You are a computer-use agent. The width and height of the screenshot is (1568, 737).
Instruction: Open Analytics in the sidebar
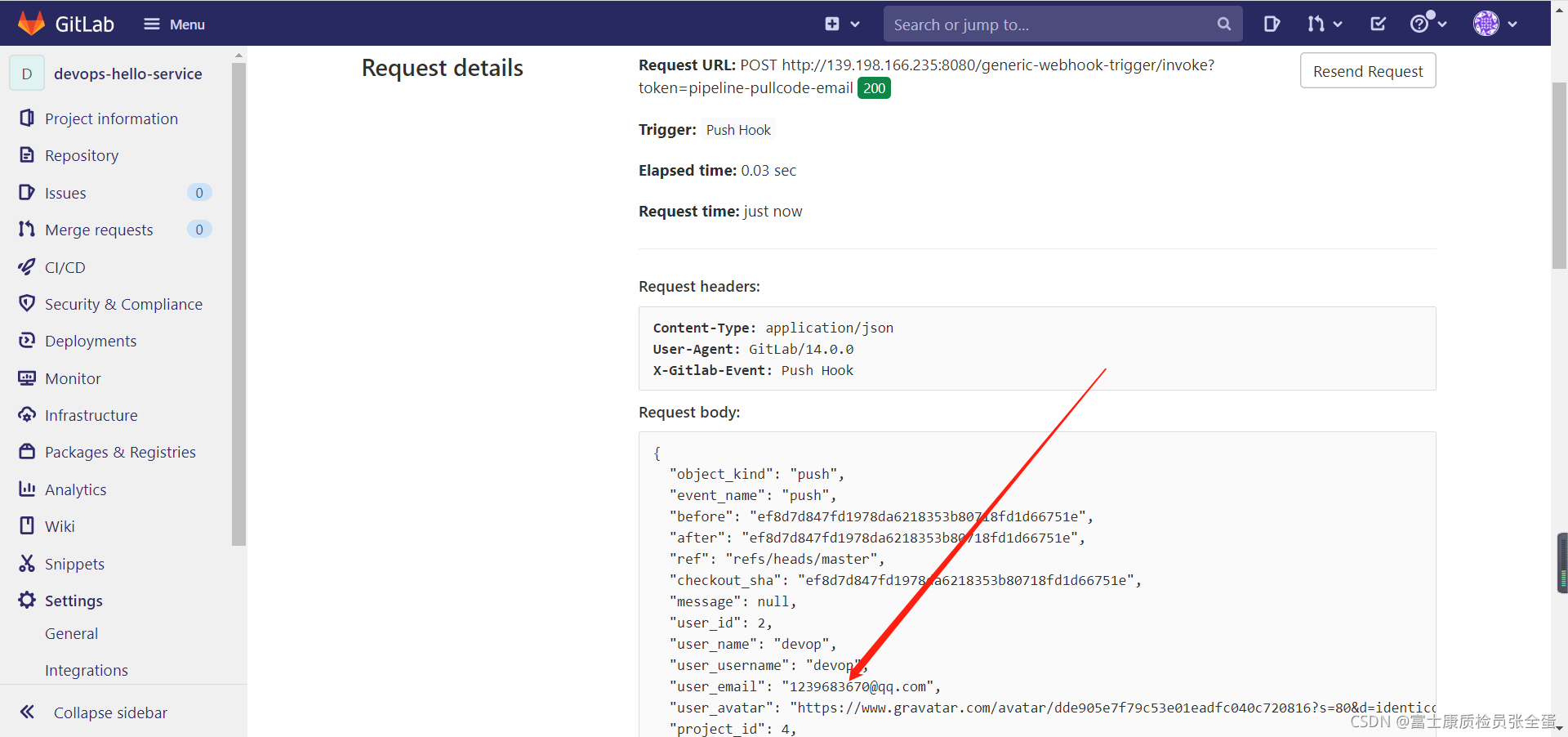click(x=76, y=489)
